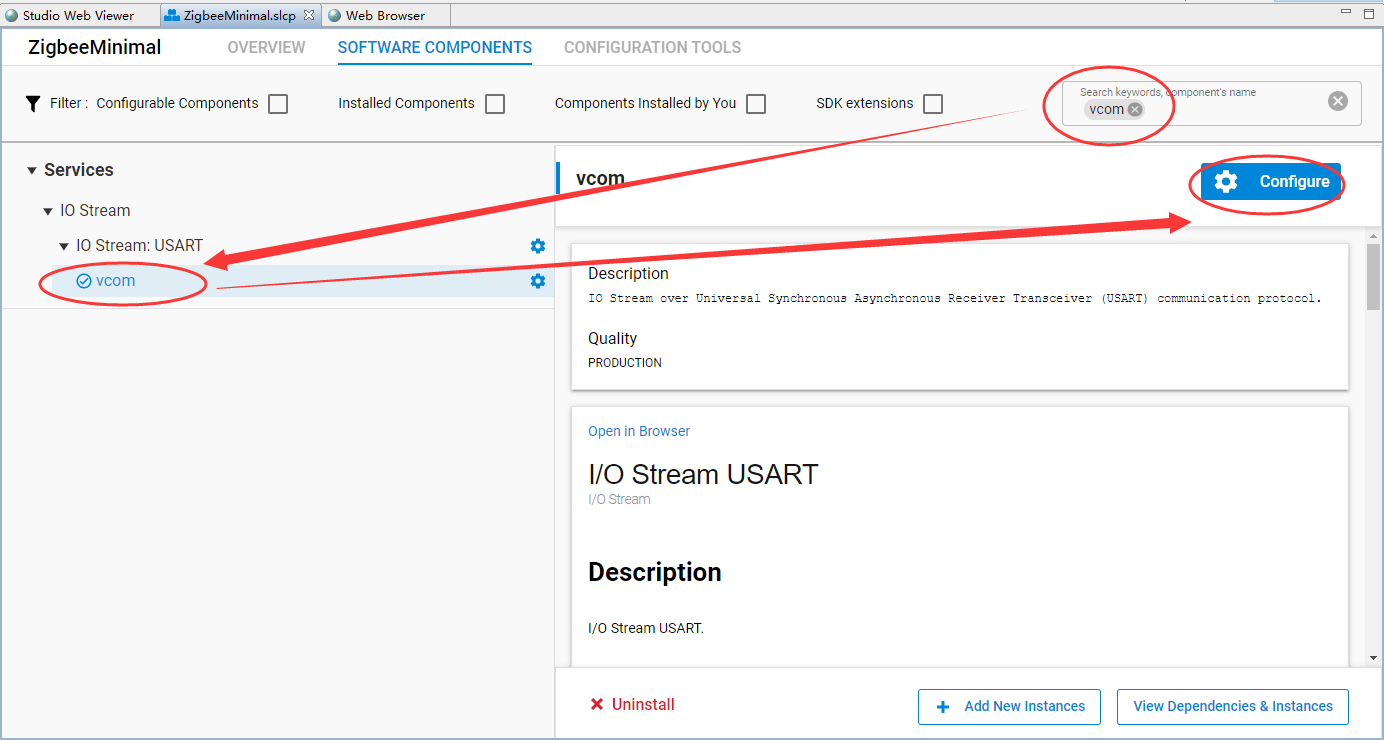Check Components Installed by You filter
1384x740 pixels.
756,104
